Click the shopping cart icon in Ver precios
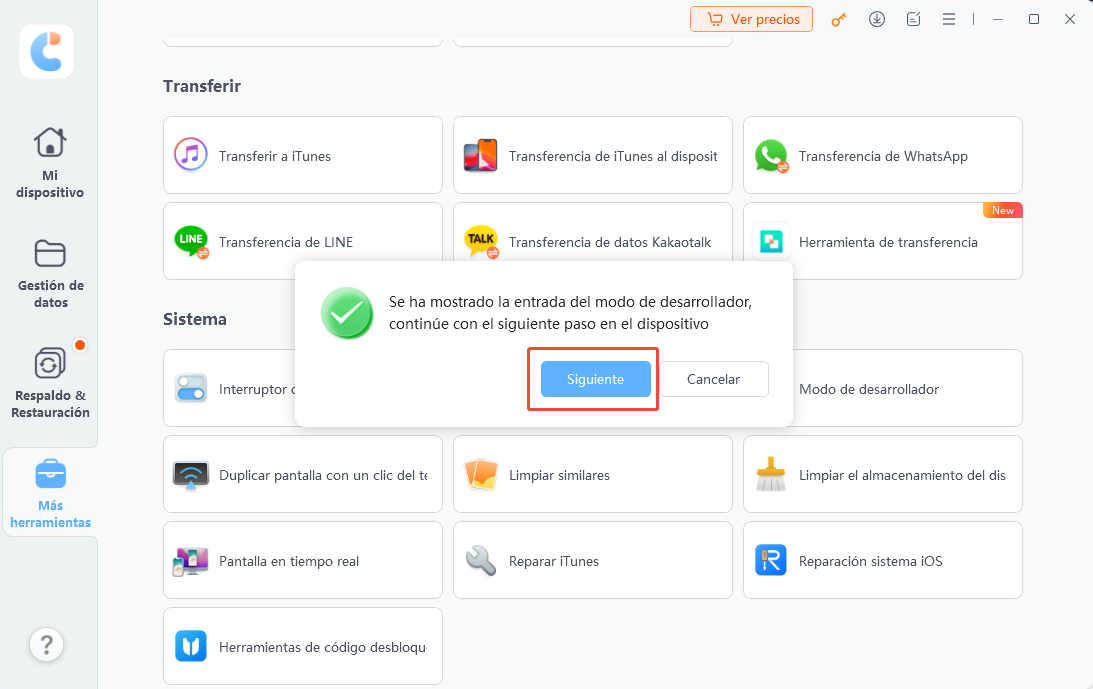 [x=715, y=19]
